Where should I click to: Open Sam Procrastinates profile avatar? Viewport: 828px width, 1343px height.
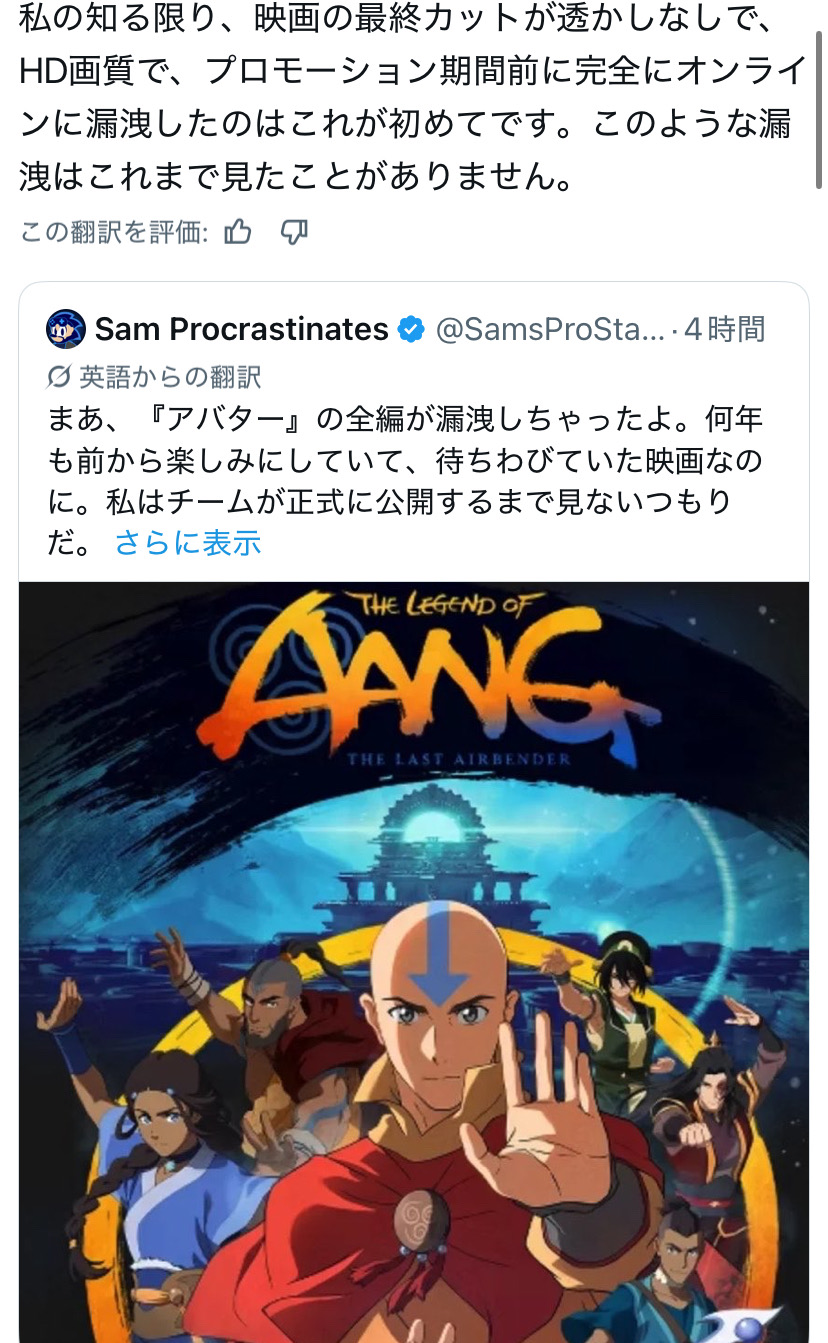66,329
